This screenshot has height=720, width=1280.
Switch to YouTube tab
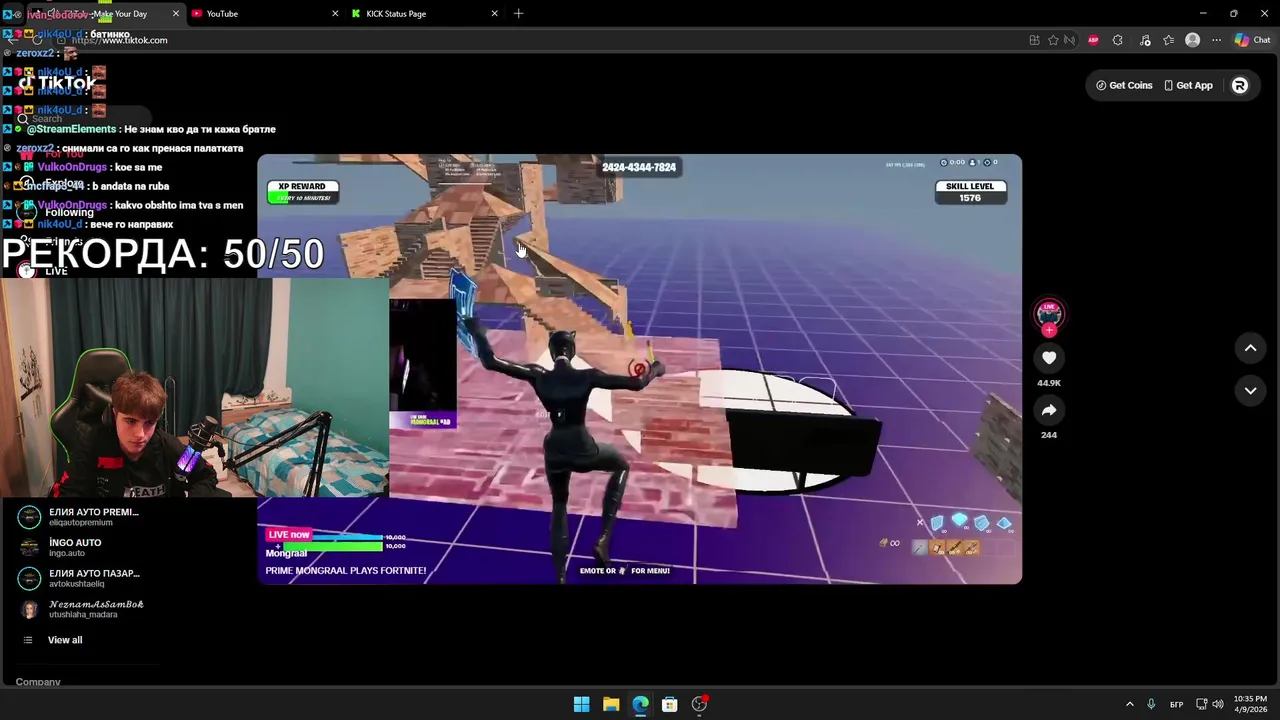coord(263,14)
